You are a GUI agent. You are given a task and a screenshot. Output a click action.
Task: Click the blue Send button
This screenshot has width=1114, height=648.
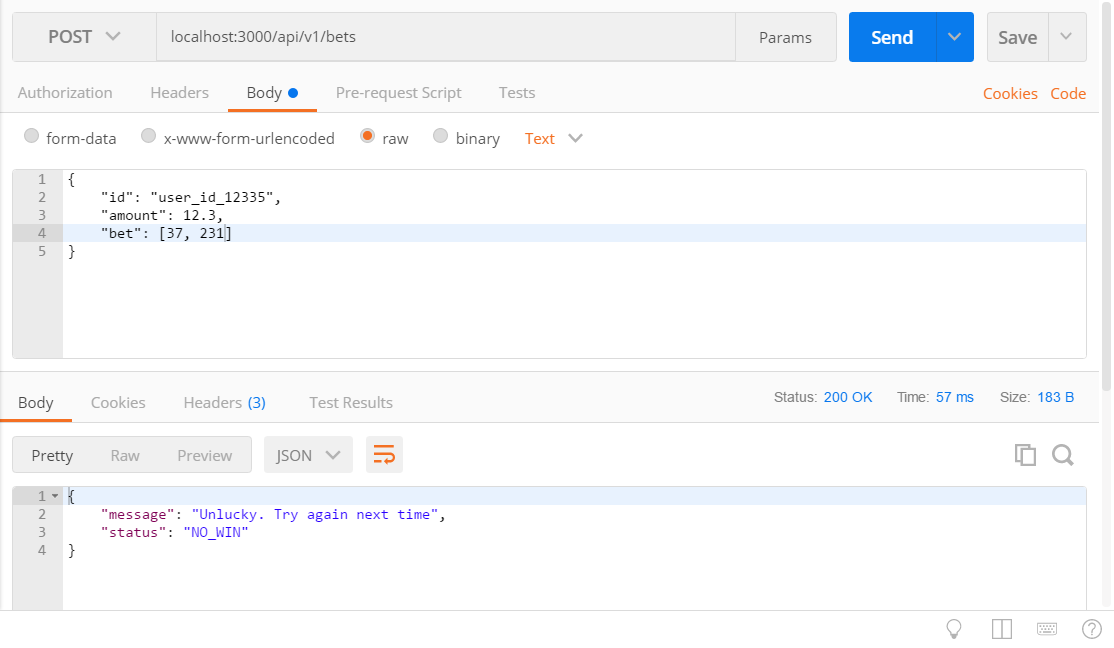892,37
